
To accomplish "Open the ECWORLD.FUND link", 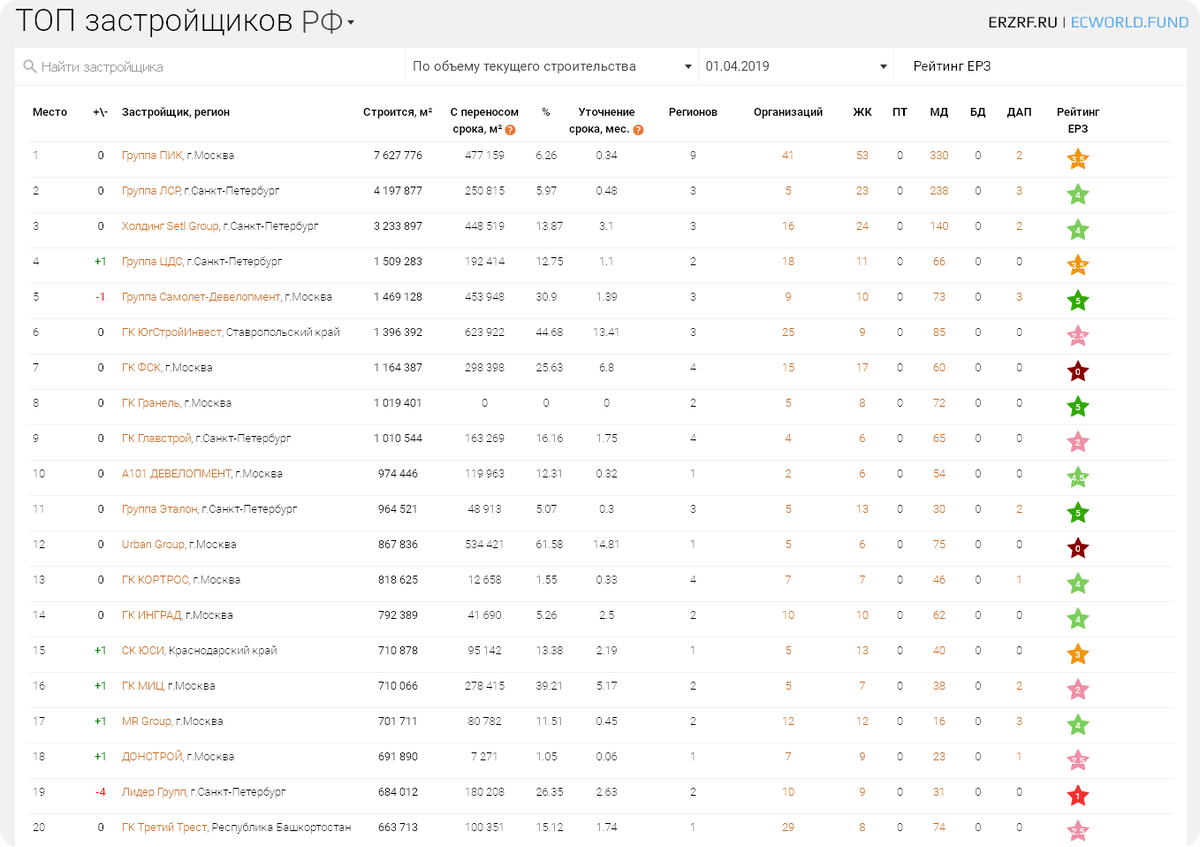I will [1129, 22].
